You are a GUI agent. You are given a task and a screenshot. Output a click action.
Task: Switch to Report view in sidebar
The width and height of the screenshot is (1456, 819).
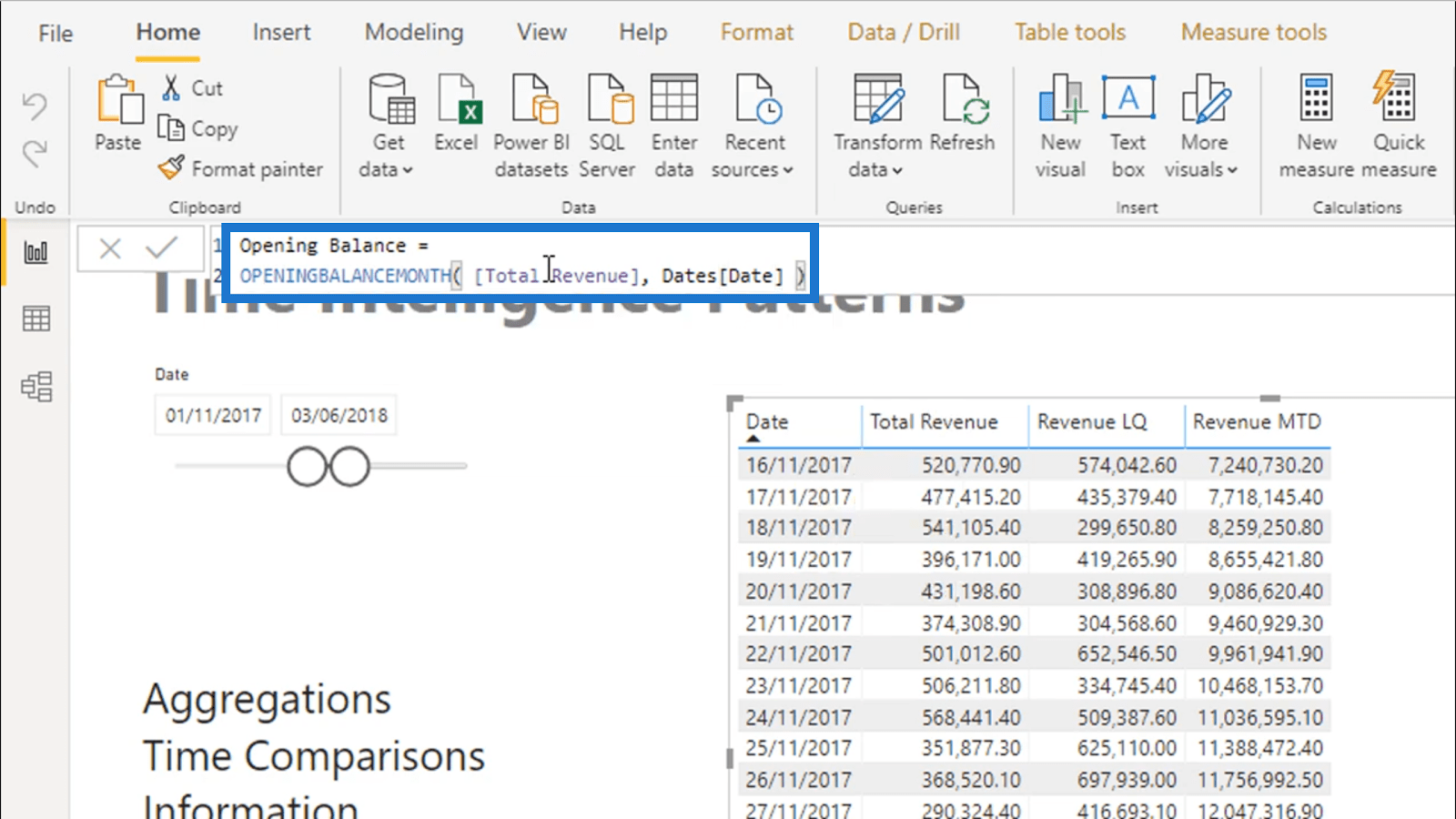(x=35, y=252)
